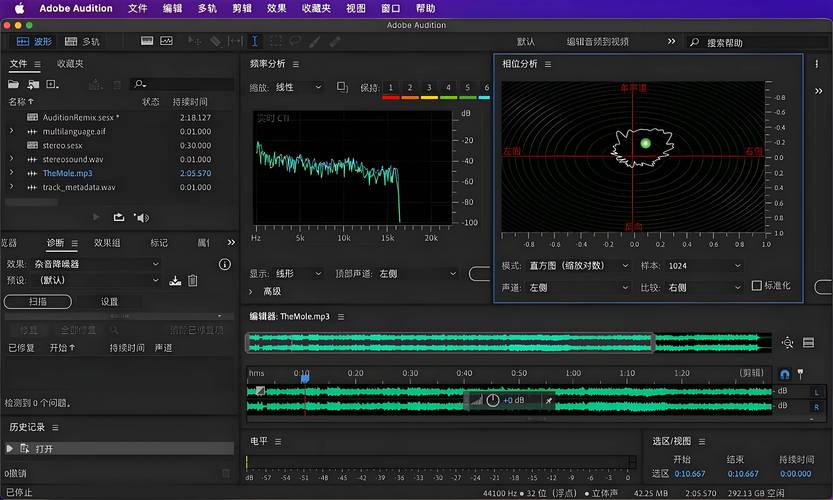The width and height of the screenshot is (833, 500).
Task: Switch to the 效果组 tab
Action: tap(107, 243)
